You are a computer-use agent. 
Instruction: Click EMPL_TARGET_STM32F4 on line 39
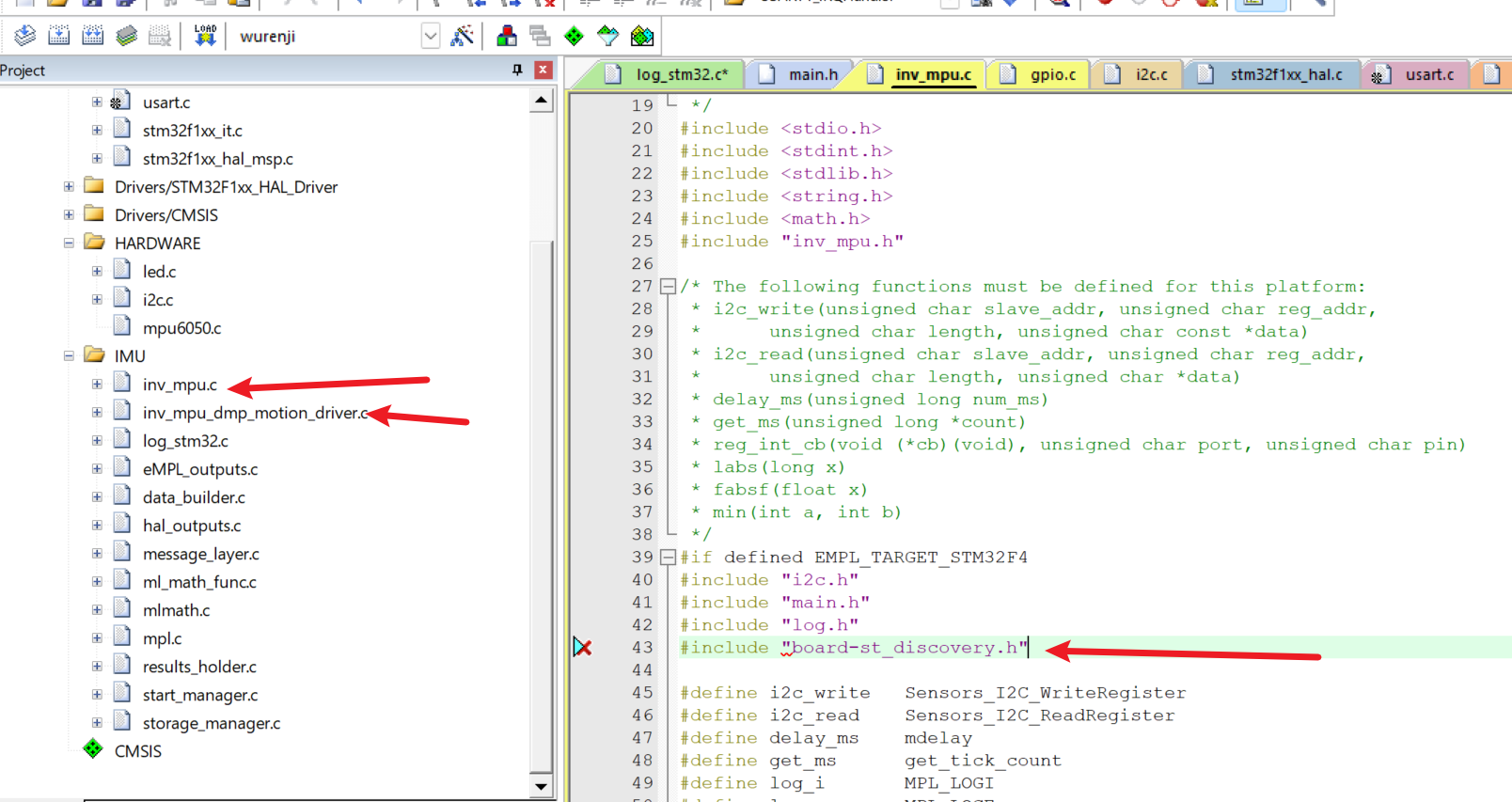[921, 557]
